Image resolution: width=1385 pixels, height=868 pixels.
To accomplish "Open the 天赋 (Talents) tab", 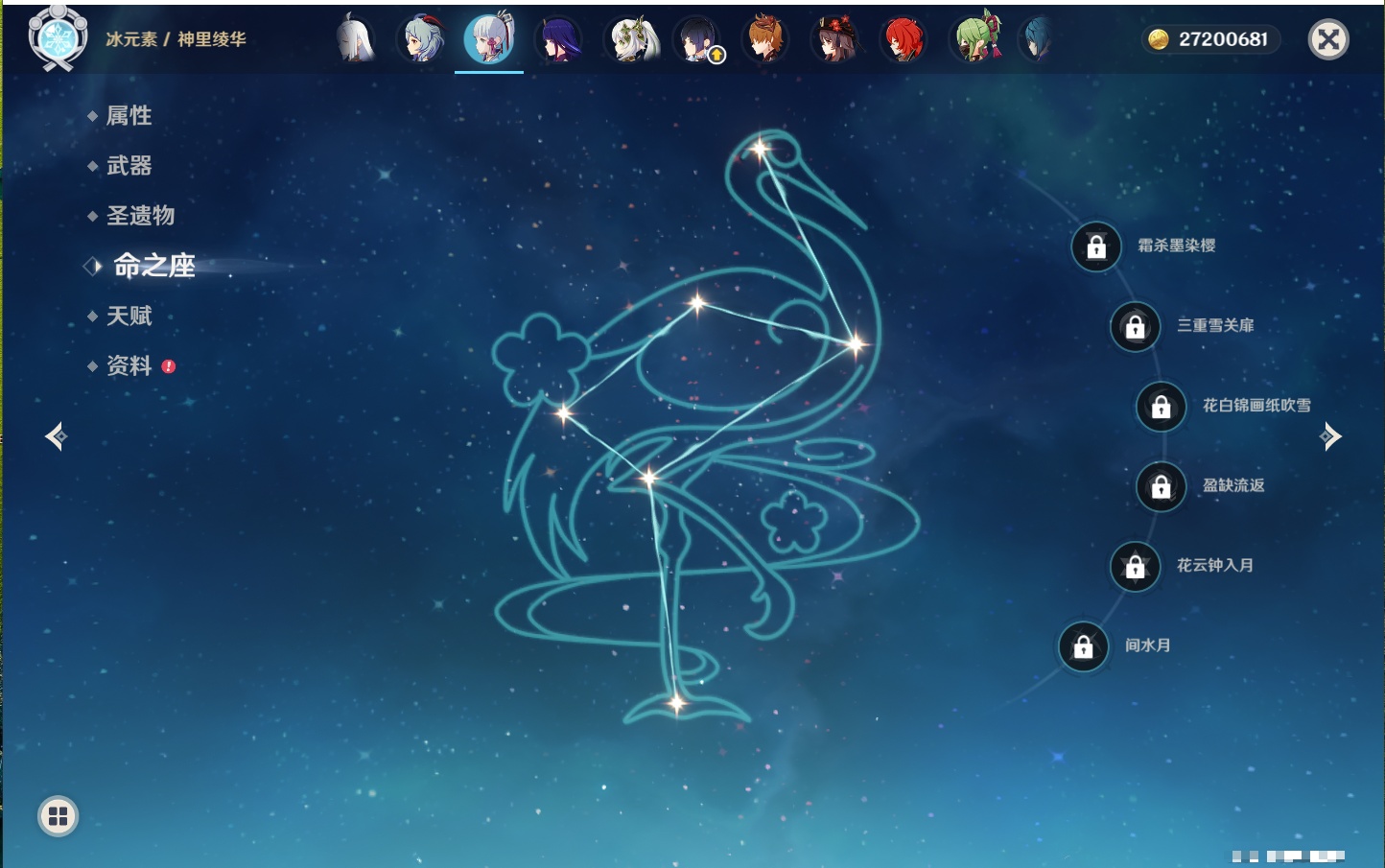I will point(129,316).
